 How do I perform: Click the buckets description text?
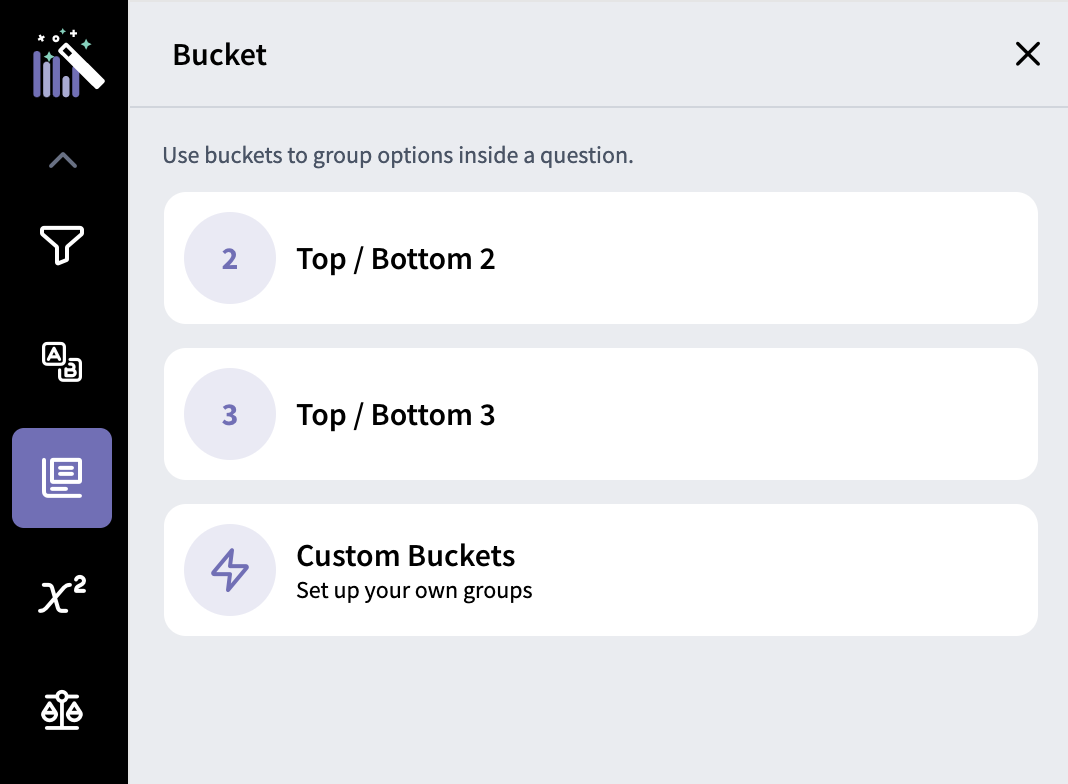pyautogui.click(x=398, y=156)
